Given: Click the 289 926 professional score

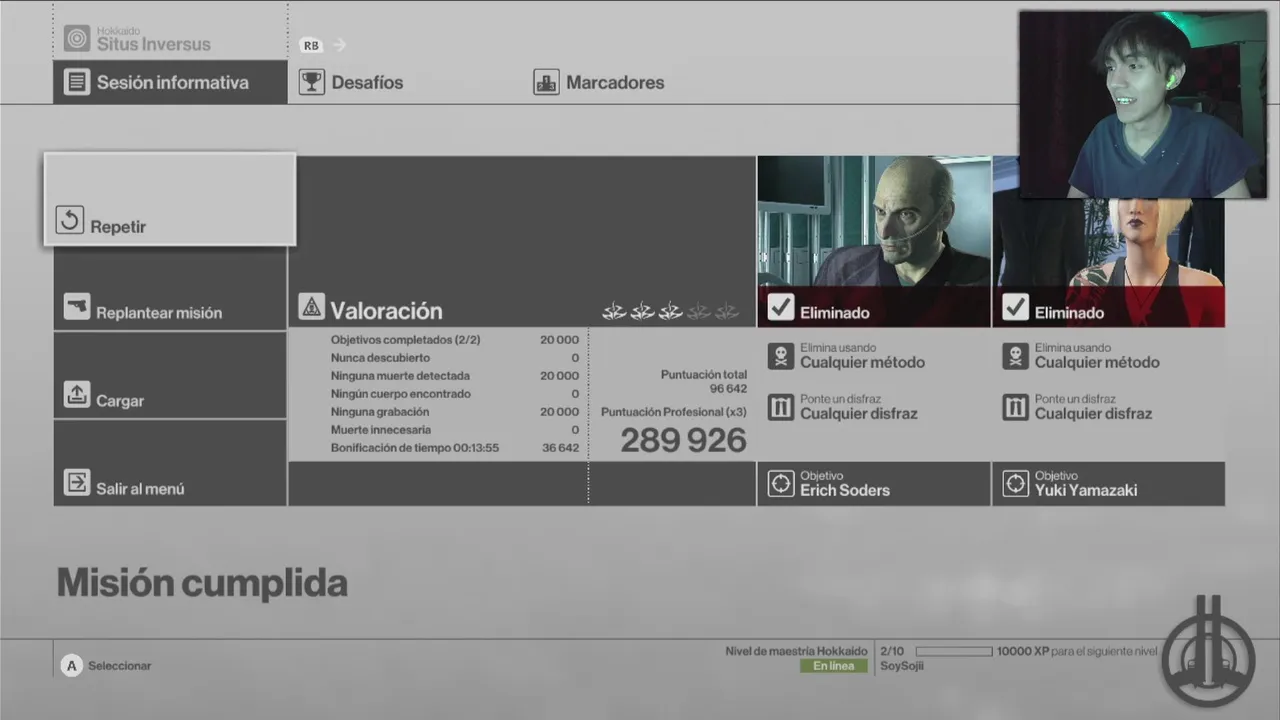Looking at the screenshot, I should click(683, 440).
